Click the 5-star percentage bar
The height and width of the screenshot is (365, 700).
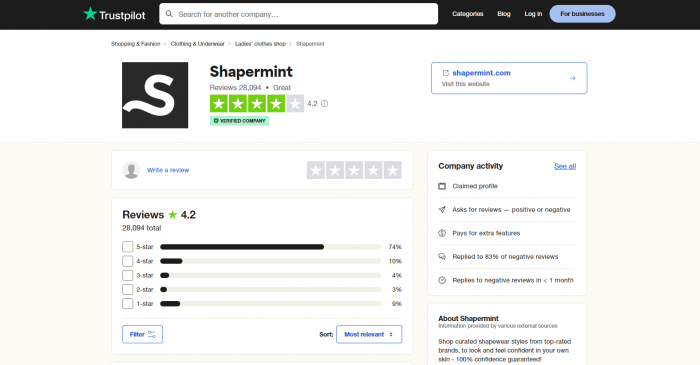pyautogui.click(x=270, y=247)
